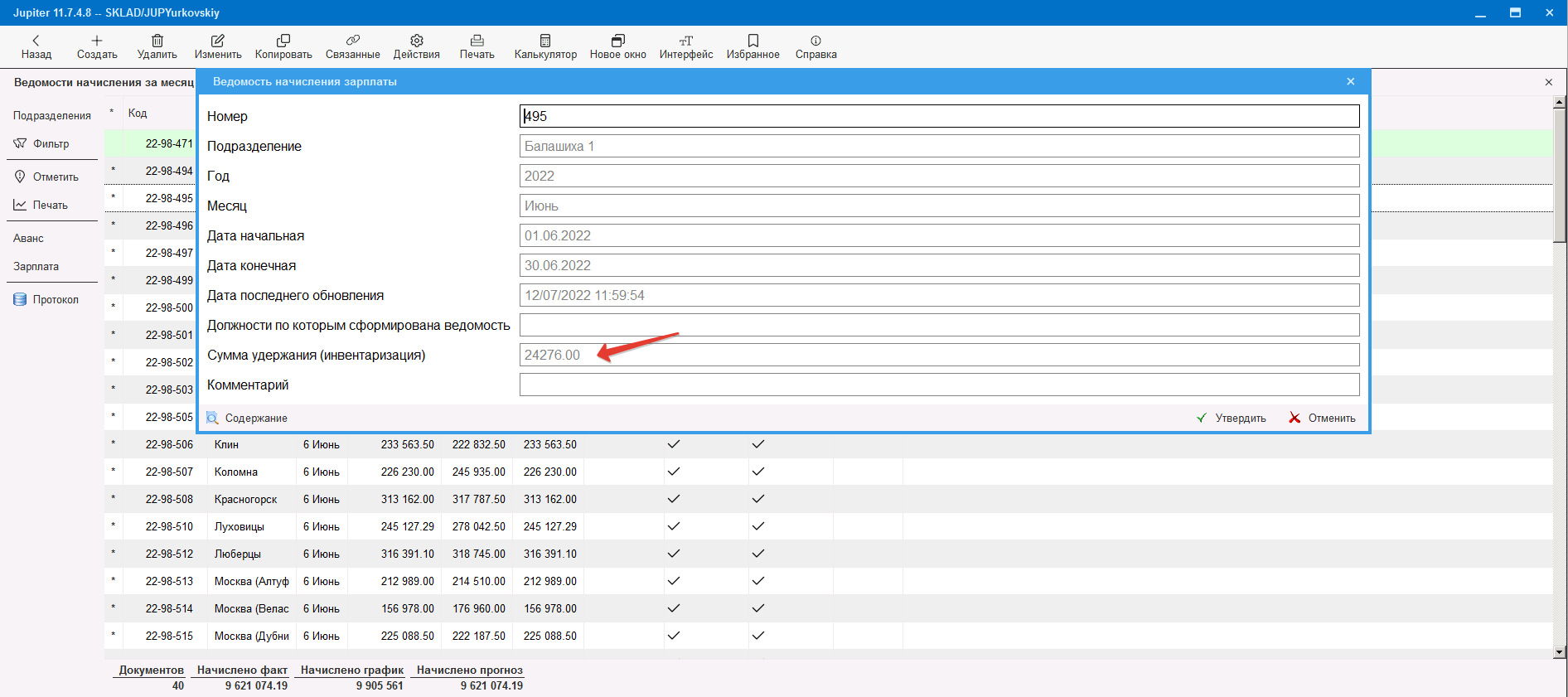The height and width of the screenshot is (697, 1568).
Task: Select row 22-98-503
Action: tap(169, 390)
